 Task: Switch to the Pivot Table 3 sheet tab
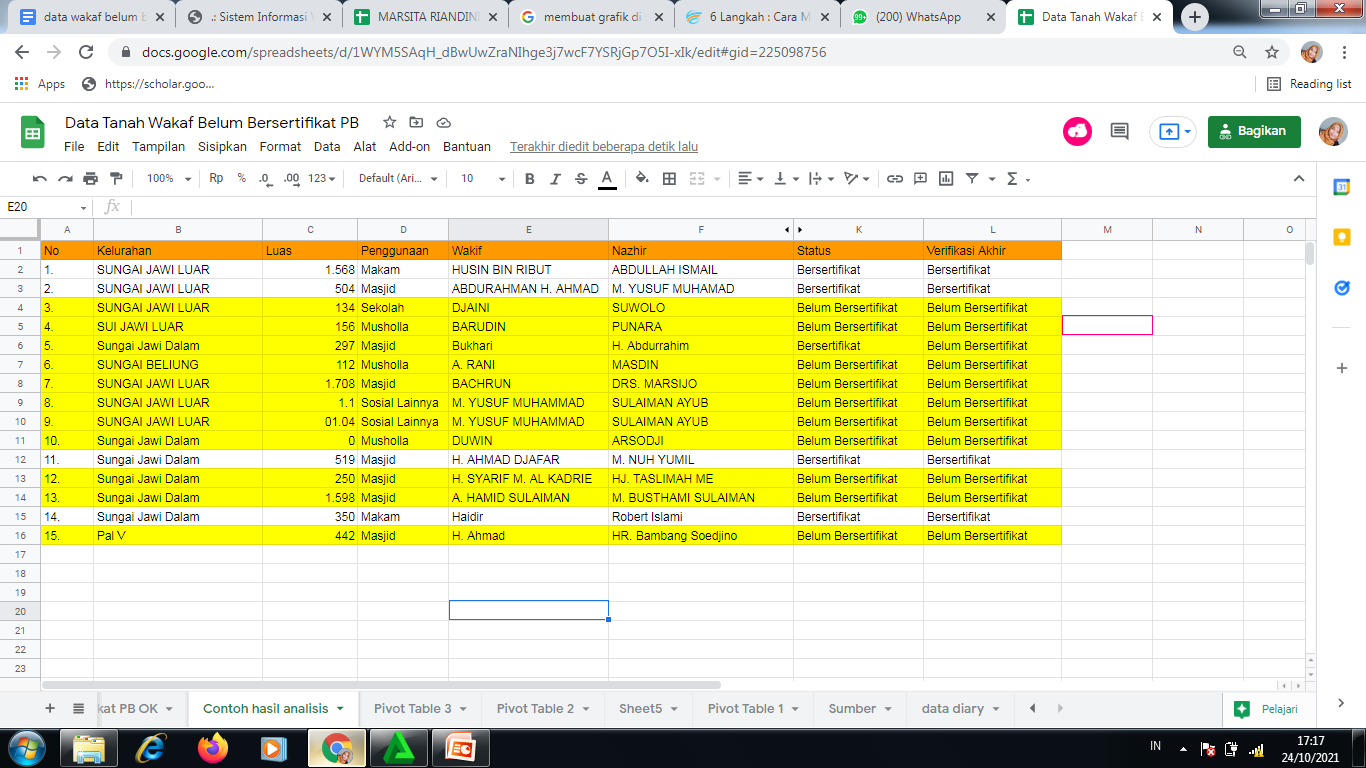pos(413,709)
